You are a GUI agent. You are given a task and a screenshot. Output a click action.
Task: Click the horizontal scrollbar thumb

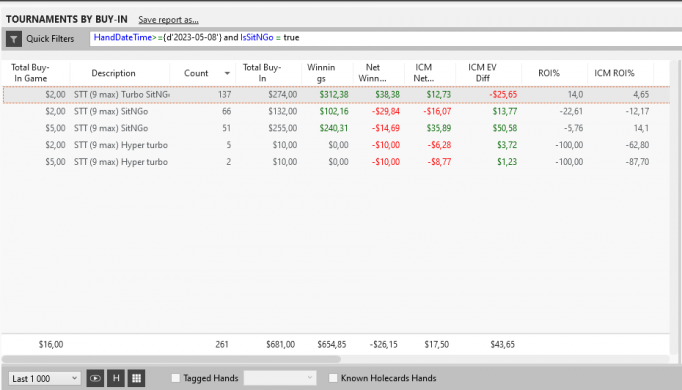(171, 359)
